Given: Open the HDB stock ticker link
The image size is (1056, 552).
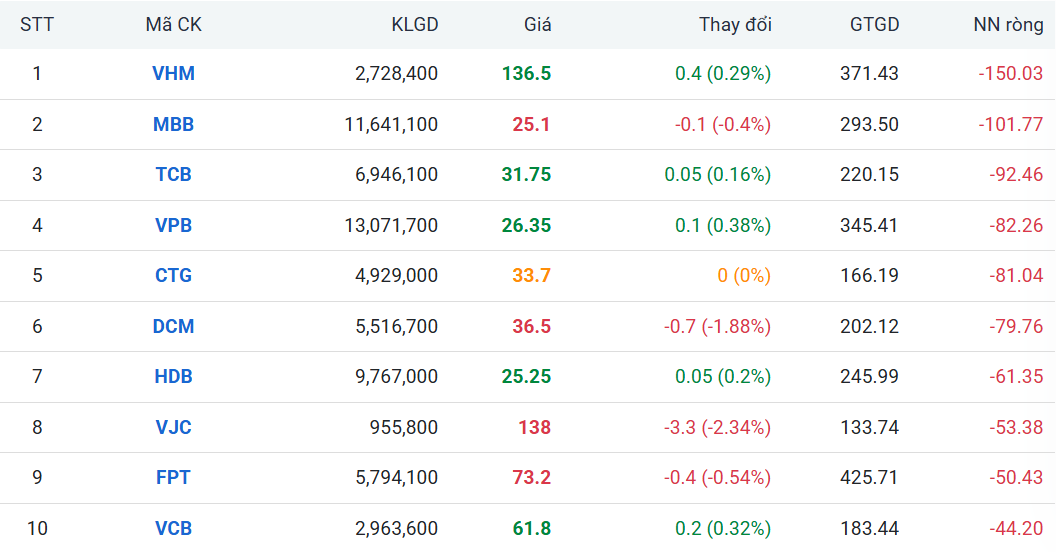Looking at the screenshot, I should click(173, 376).
